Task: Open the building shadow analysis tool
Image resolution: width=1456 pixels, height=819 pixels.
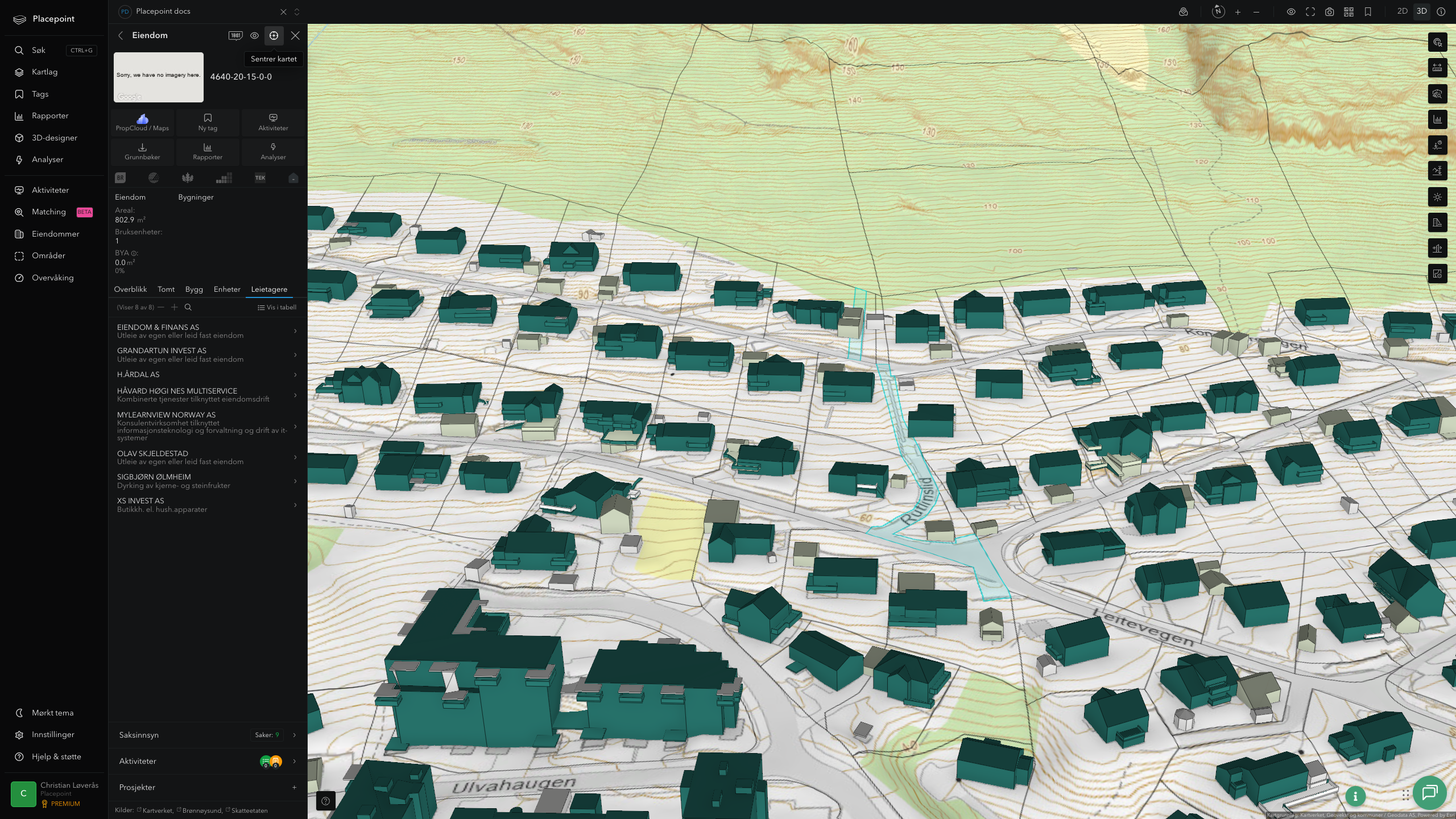Action: pos(1437,222)
